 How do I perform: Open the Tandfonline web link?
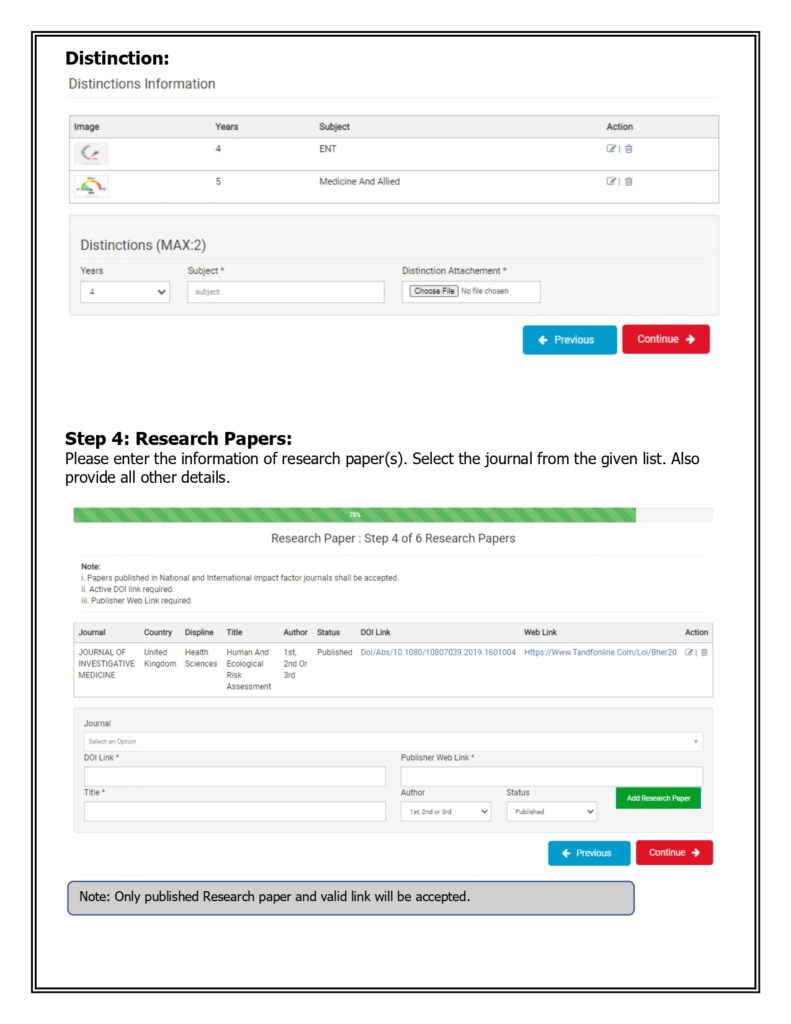click(600, 652)
